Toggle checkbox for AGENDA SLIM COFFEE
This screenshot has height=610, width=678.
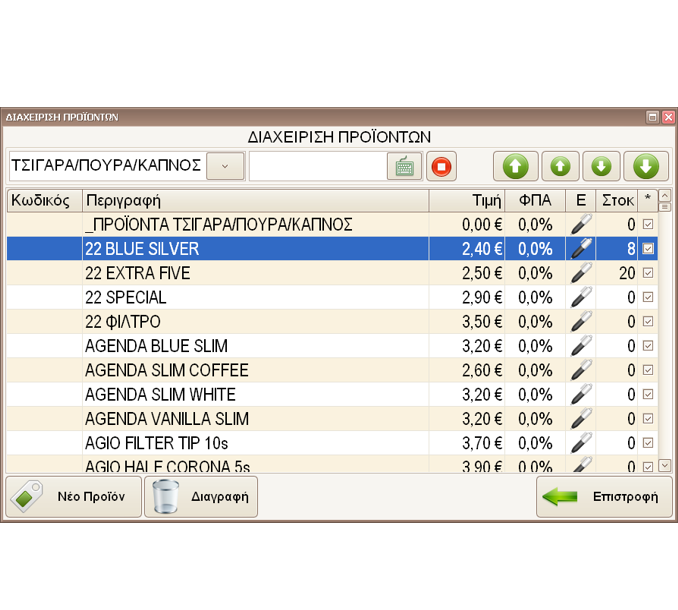pos(648,370)
